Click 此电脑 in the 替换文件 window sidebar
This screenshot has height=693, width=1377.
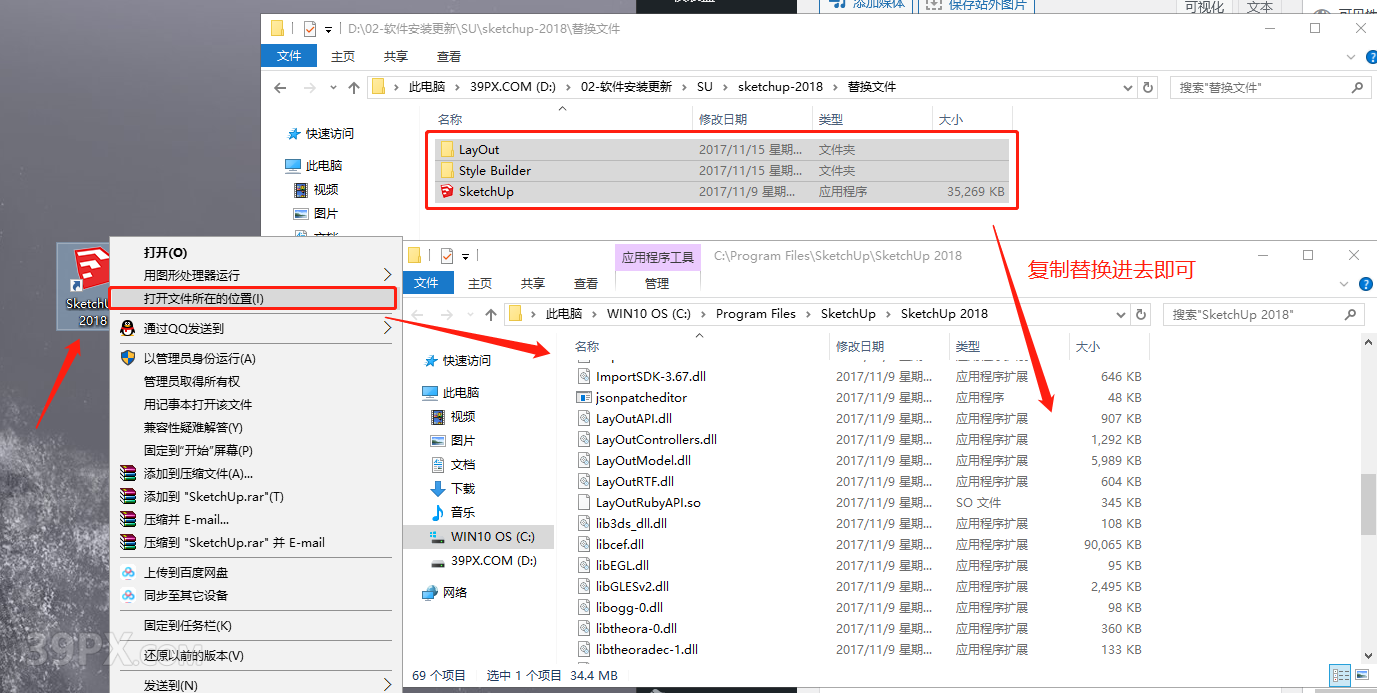(x=324, y=166)
